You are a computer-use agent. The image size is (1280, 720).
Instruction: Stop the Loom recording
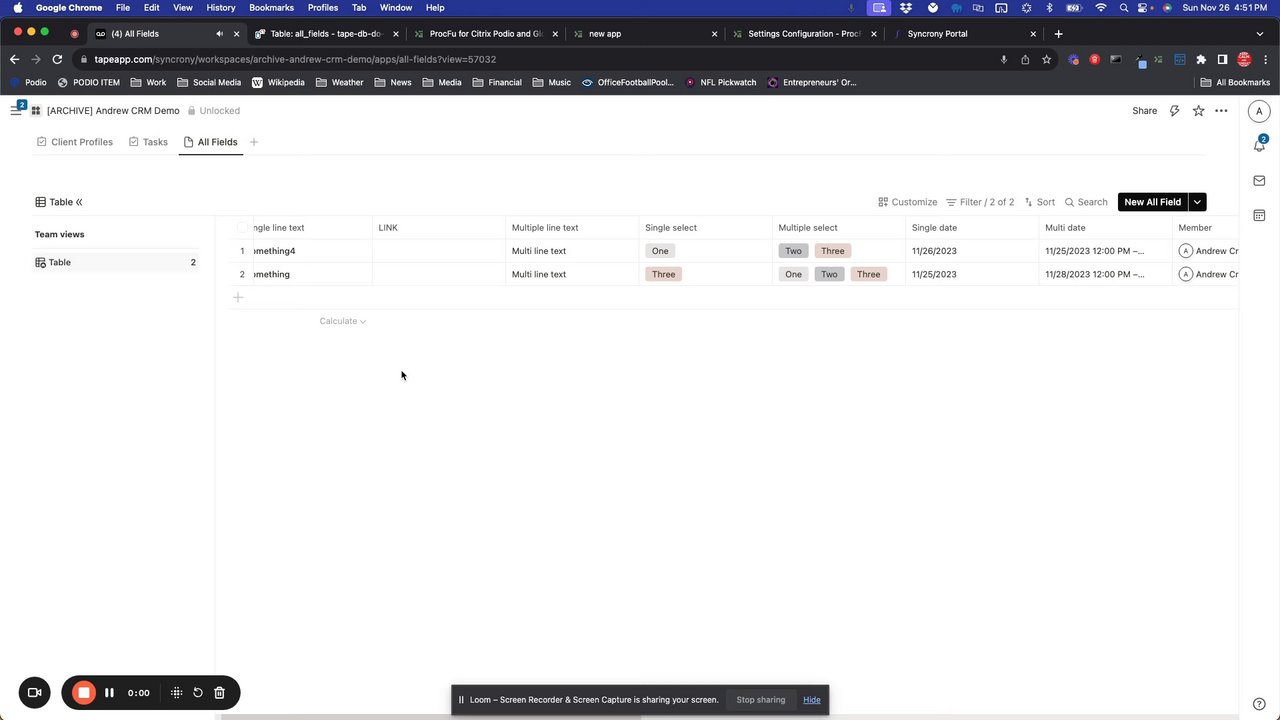[x=84, y=692]
